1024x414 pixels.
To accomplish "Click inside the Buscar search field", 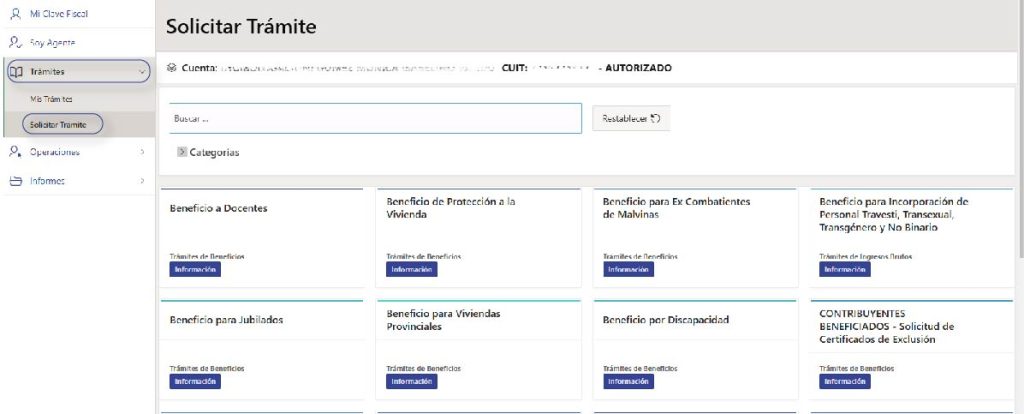I will click(x=375, y=118).
